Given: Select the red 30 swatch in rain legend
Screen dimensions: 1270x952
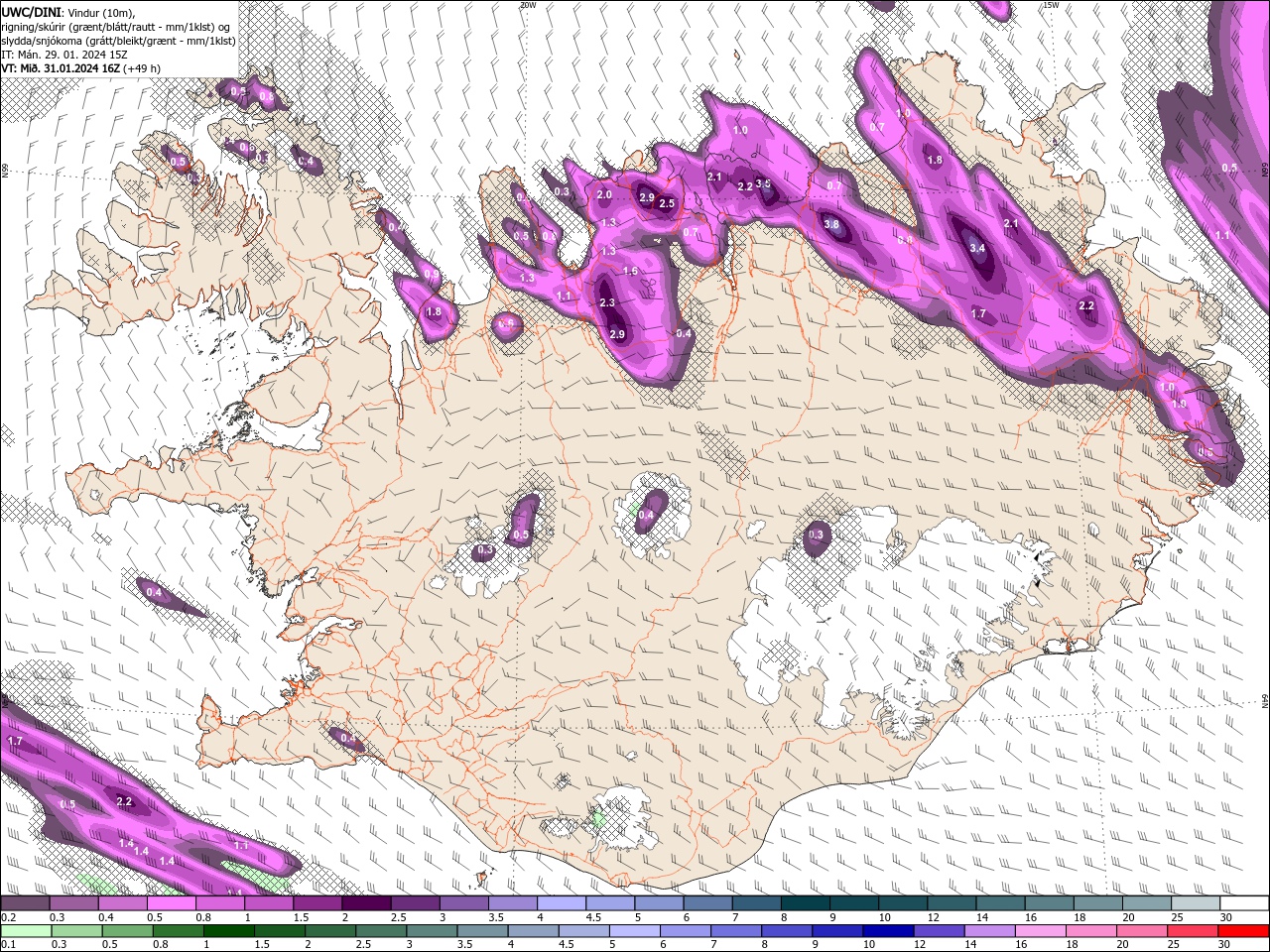Looking at the screenshot, I should point(1245,931).
